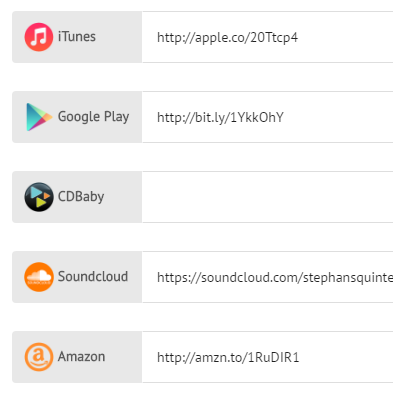This screenshot has height=393, width=393.
Task: Click the iTunes music note icon
Action: [39, 37]
